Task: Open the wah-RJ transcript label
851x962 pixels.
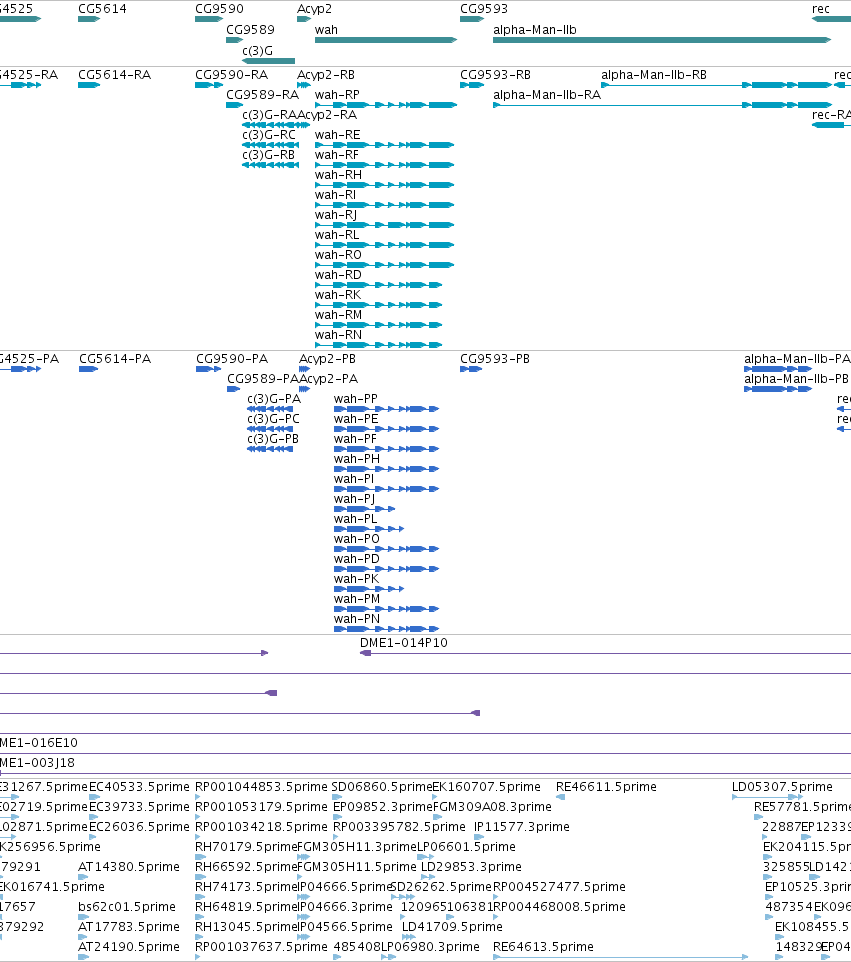Action: [336, 215]
